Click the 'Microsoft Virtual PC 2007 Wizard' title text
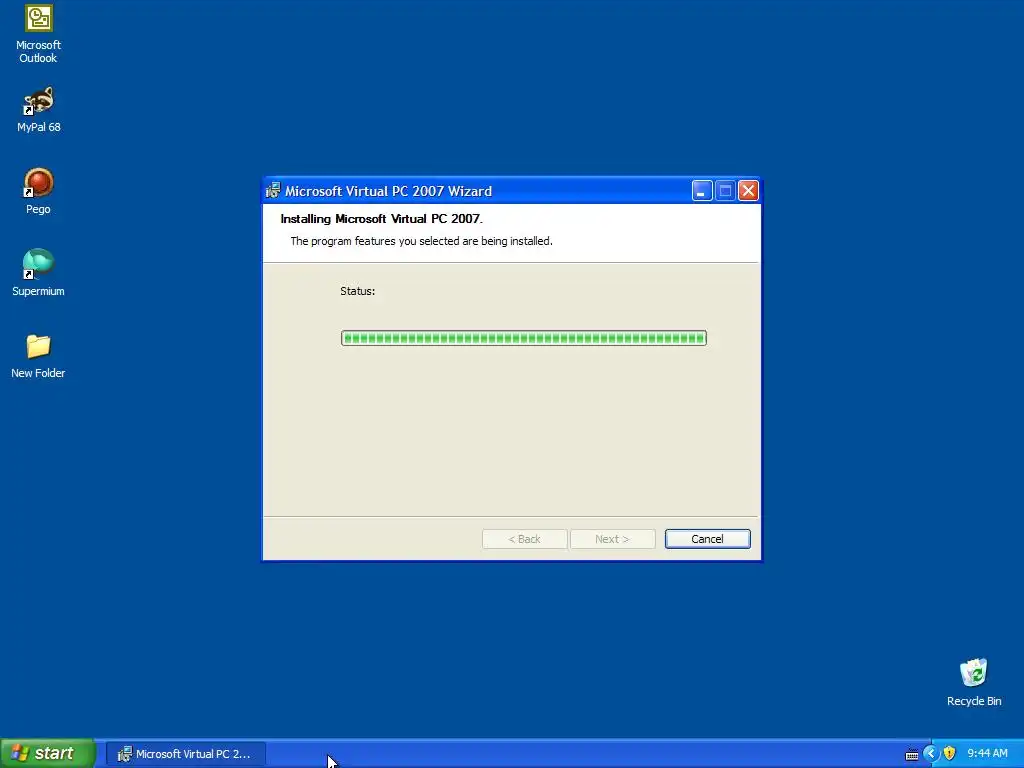The image size is (1024, 768). pos(389,191)
